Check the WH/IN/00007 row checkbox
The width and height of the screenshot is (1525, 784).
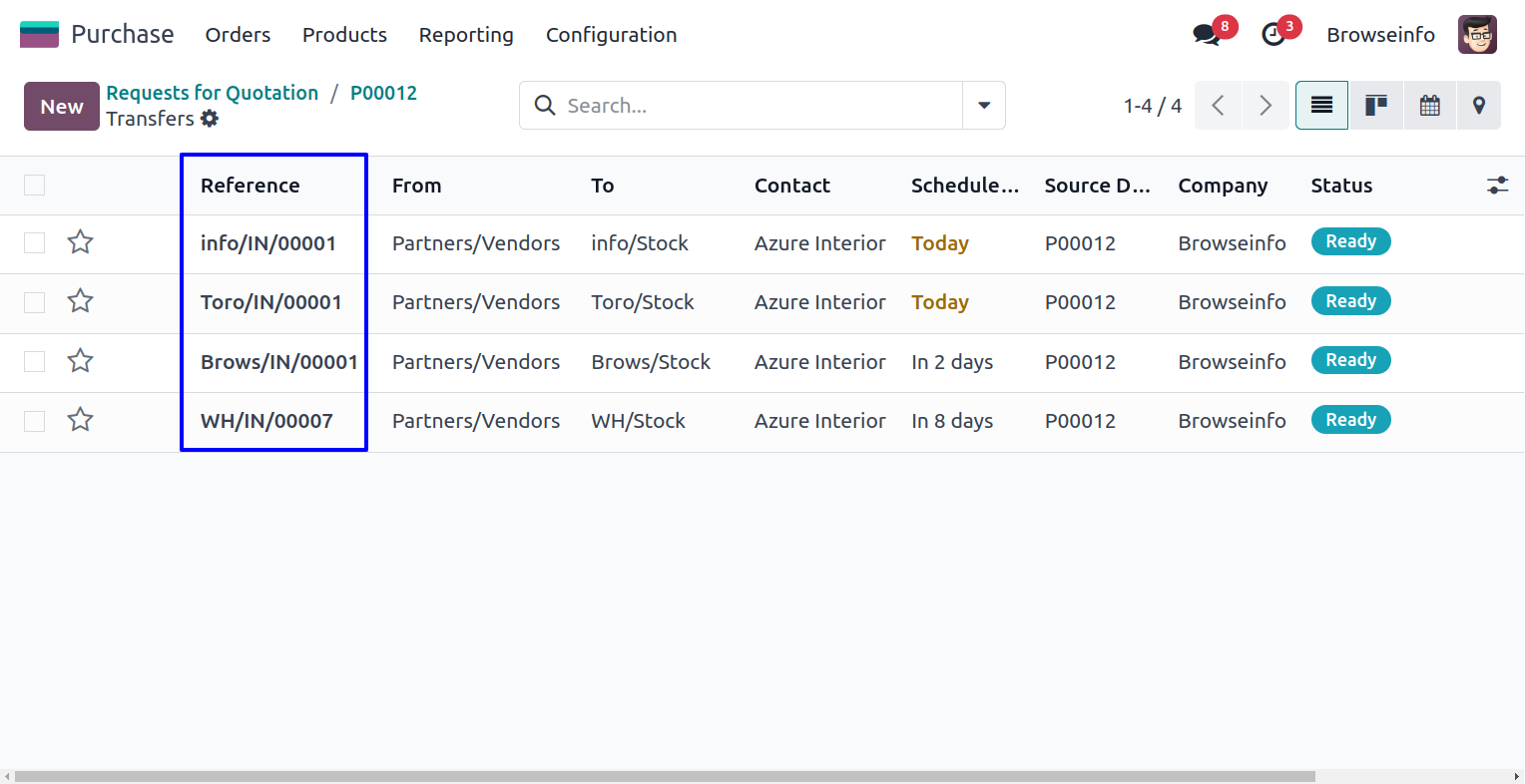coord(35,421)
